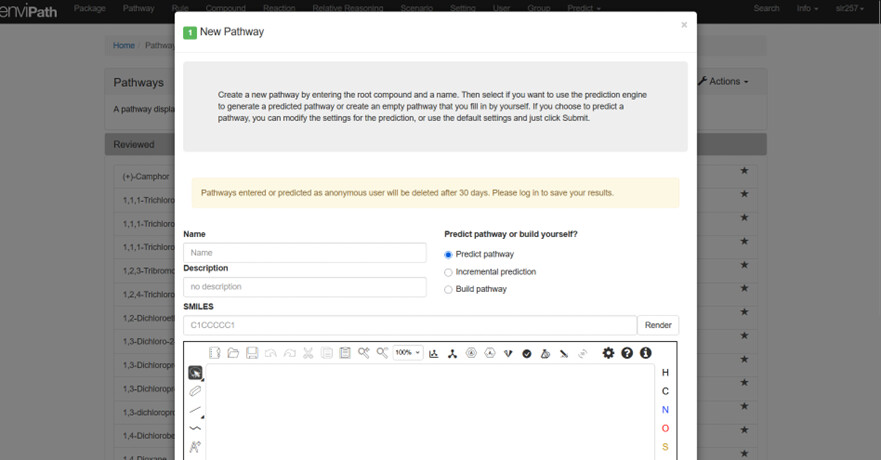Click the Render button
This screenshot has height=460, width=881.
click(658, 325)
